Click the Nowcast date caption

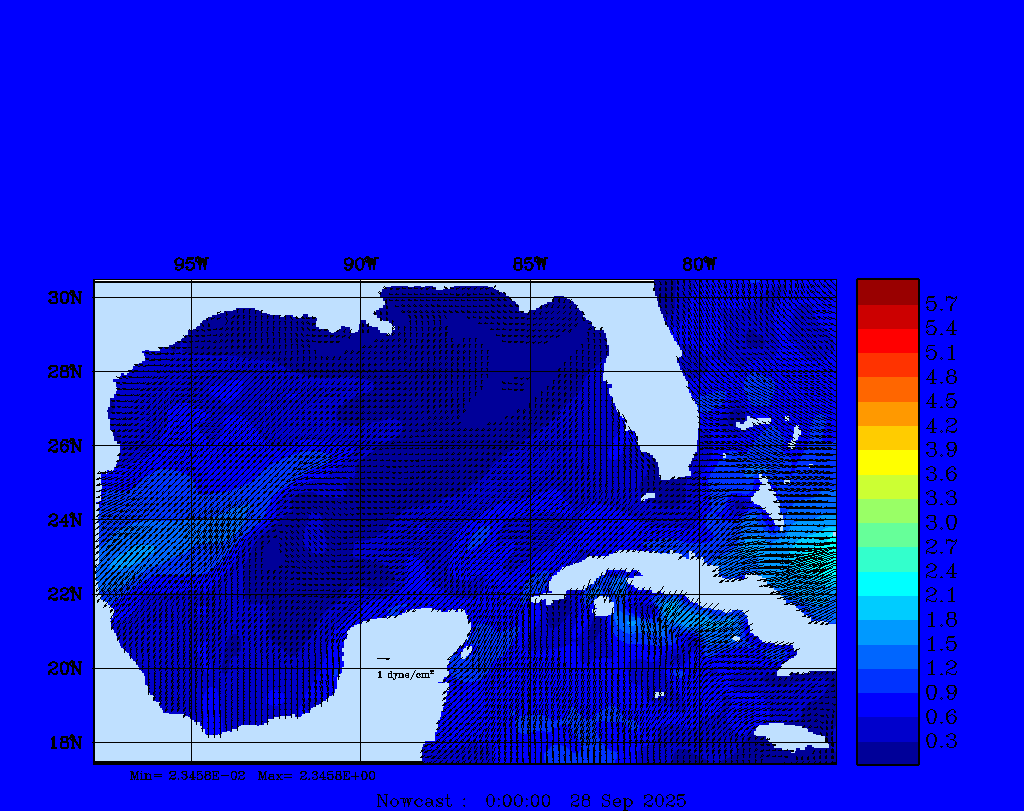coord(531,800)
